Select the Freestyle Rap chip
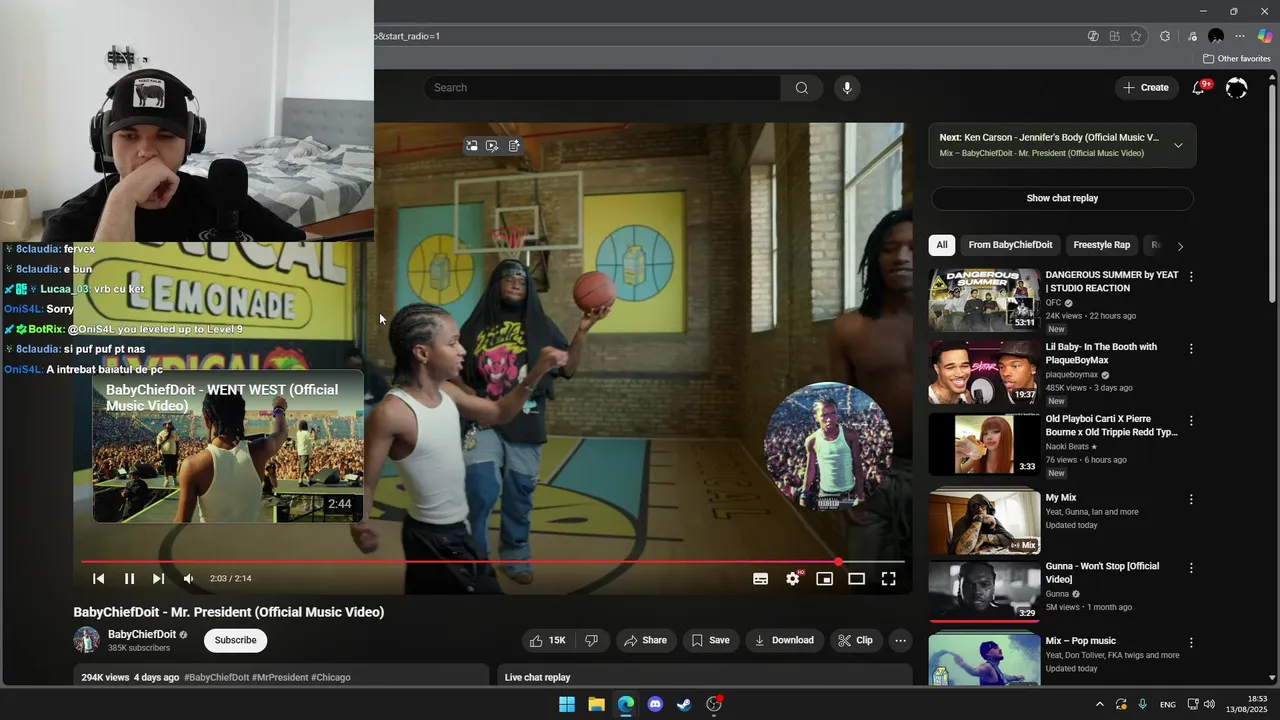 pos(1101,245)
